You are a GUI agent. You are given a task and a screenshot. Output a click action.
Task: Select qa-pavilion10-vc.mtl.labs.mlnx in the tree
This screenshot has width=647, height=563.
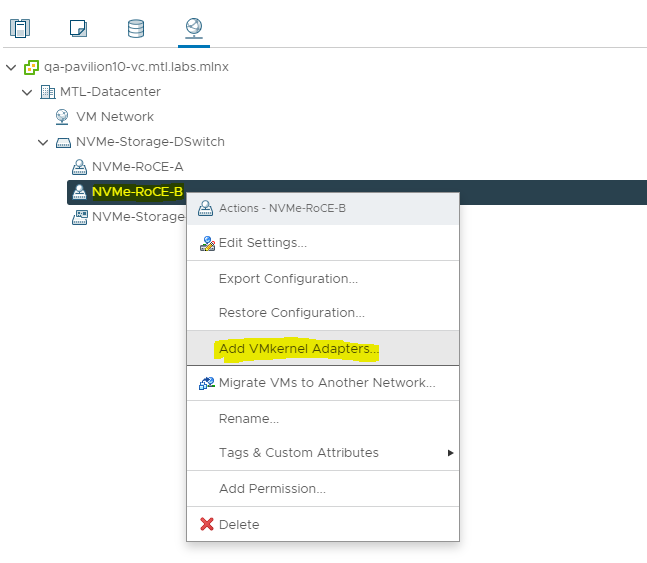click(136, 67)
